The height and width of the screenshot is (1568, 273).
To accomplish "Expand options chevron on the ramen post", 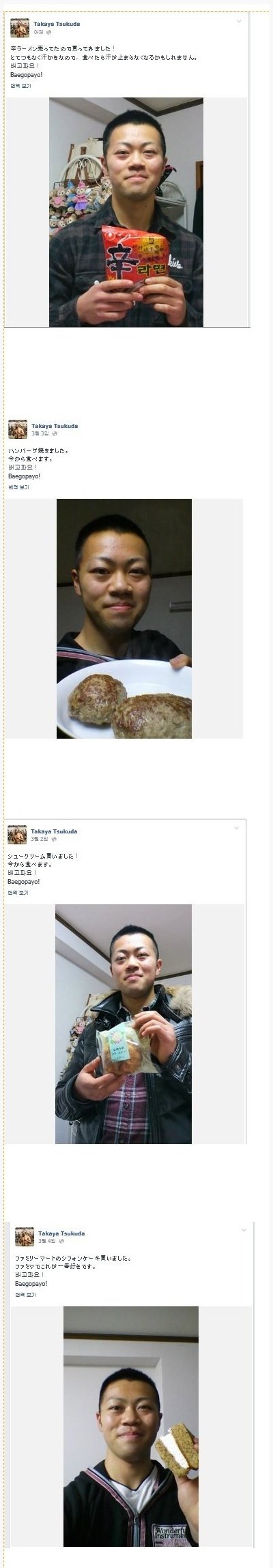I will 239,21.
